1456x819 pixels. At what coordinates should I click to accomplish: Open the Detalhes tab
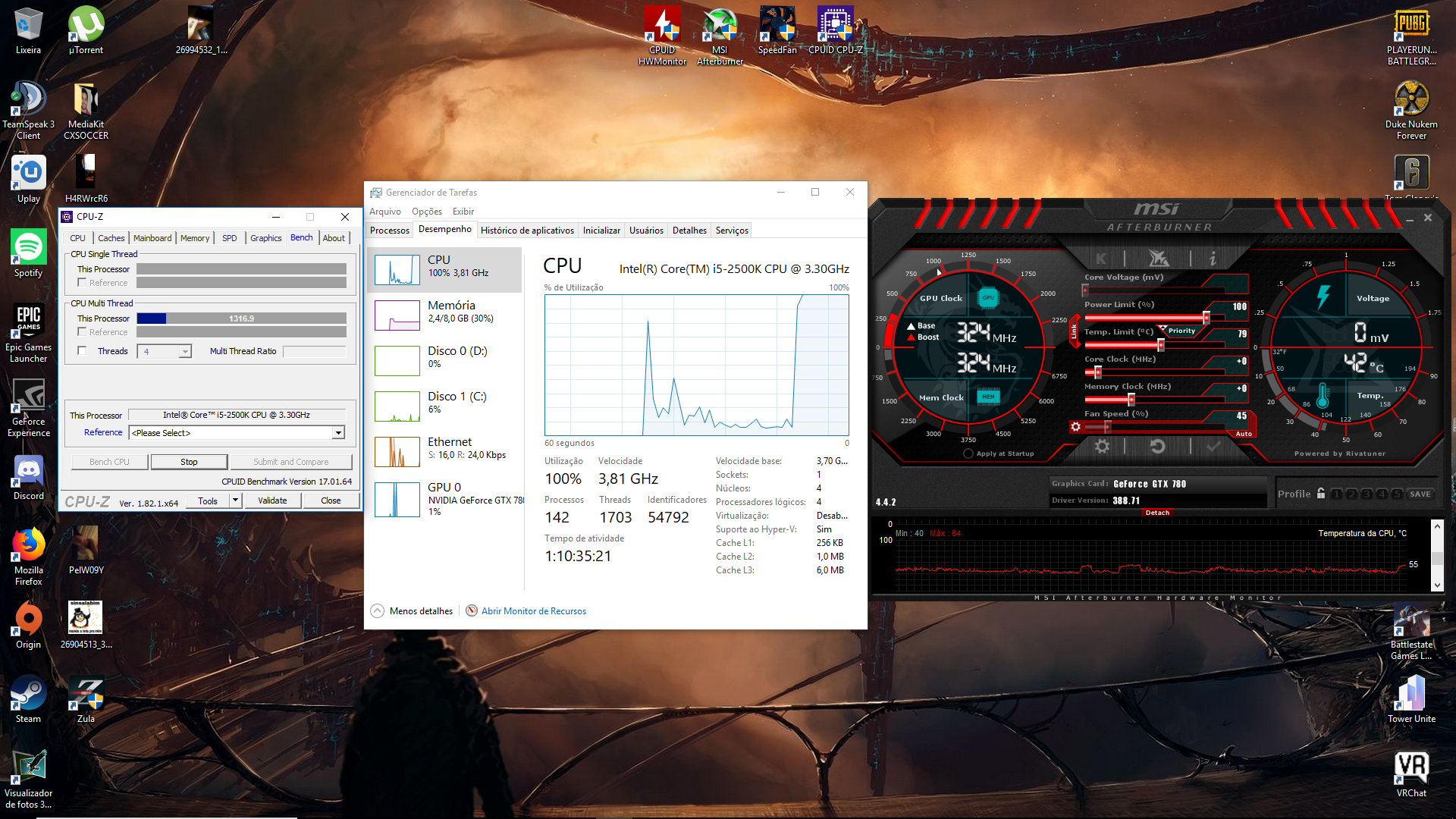[x=689, y=231]
